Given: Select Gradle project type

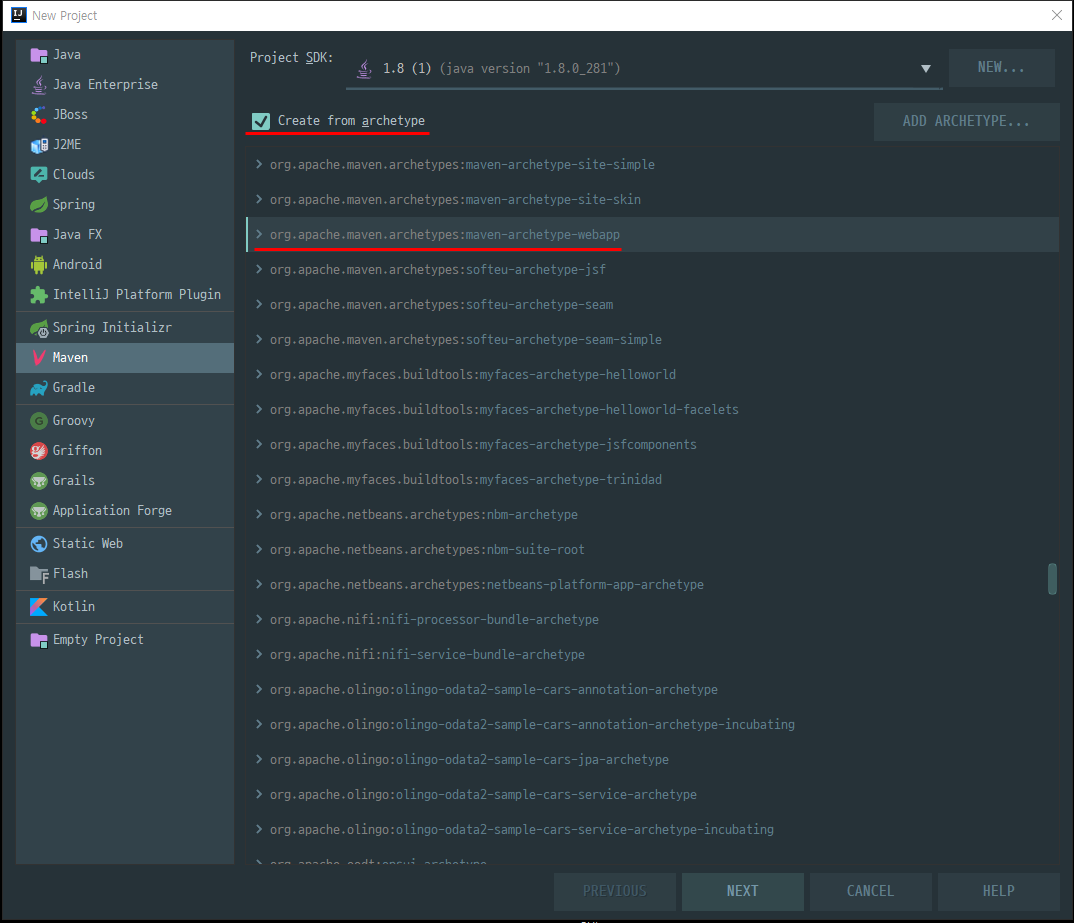Looking at the screenshot, I should click(x=125, y=388).
